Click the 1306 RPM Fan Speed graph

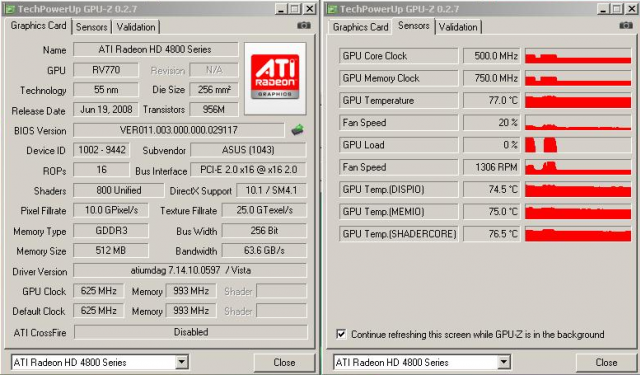(578, 167)
